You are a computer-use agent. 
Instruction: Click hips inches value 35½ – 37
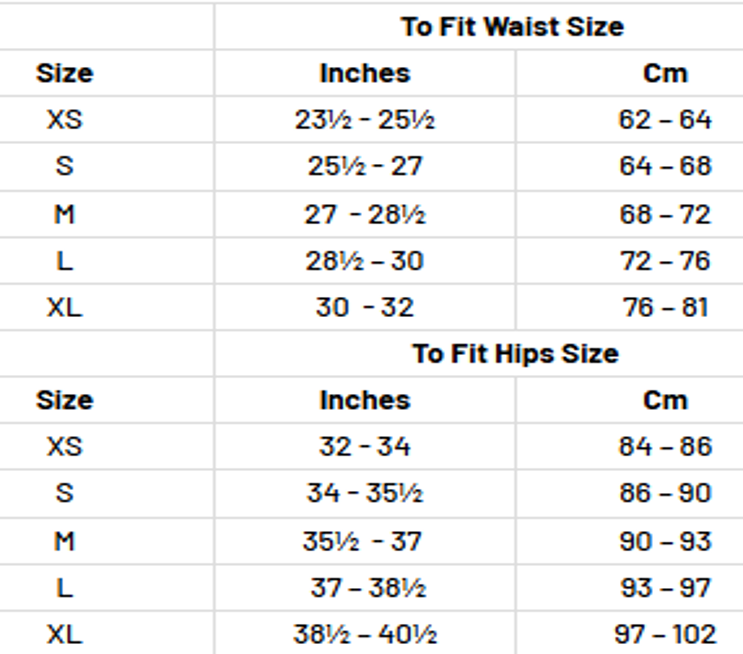[x=362, y=541]
